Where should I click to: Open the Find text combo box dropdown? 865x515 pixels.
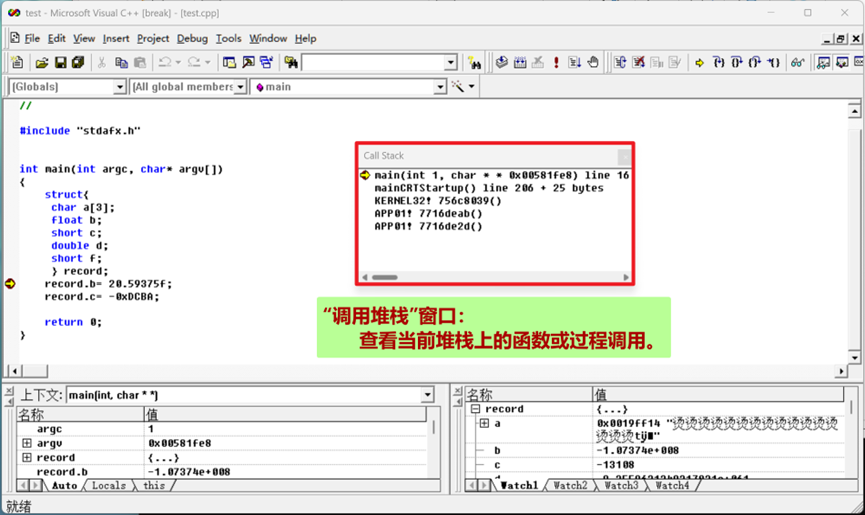451,62
